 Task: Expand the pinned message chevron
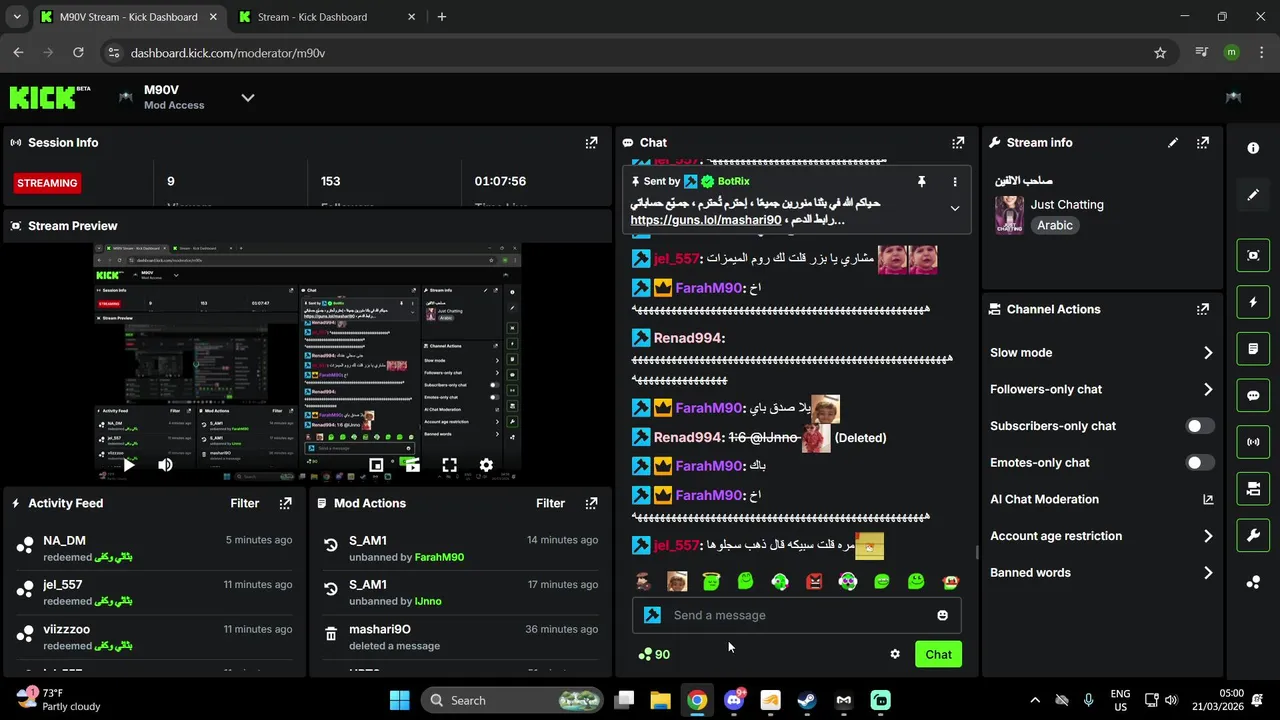(955, 209)
